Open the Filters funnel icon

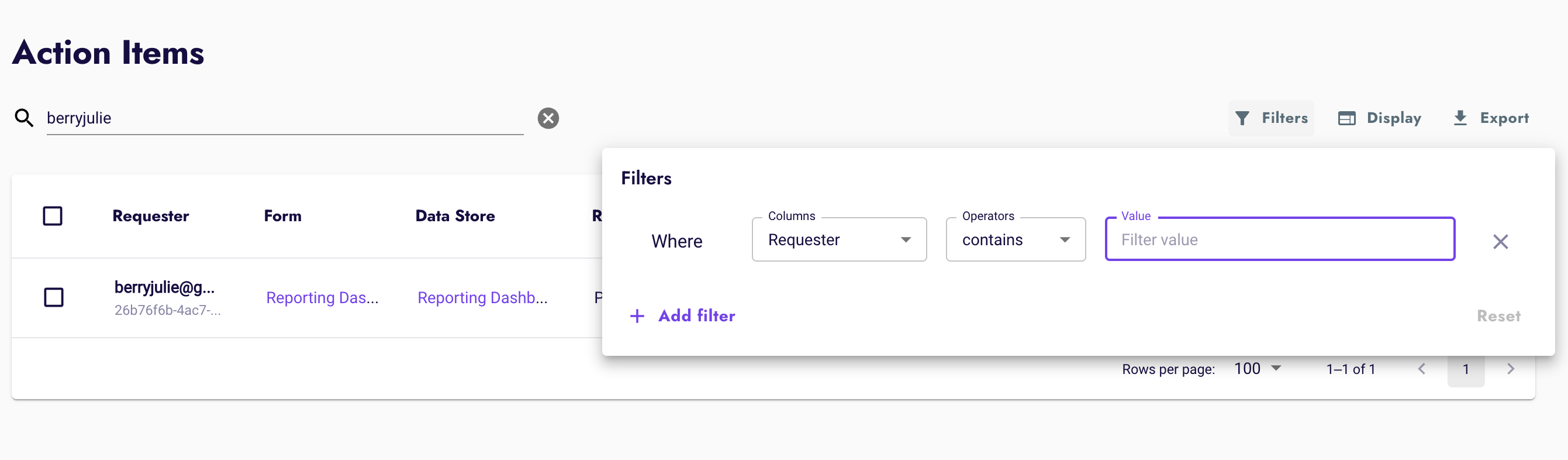[1242, 118]
